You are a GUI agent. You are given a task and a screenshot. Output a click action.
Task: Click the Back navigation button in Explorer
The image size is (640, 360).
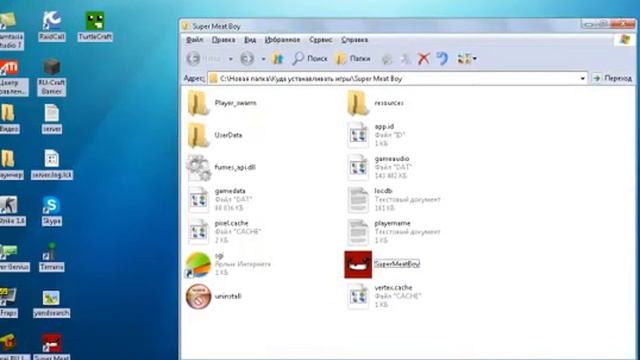[x=204, y=59]
